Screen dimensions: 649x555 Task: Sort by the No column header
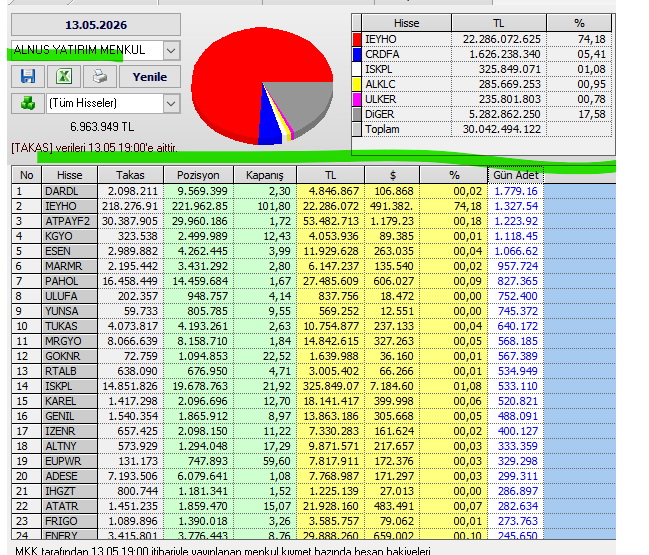(26, 175)
